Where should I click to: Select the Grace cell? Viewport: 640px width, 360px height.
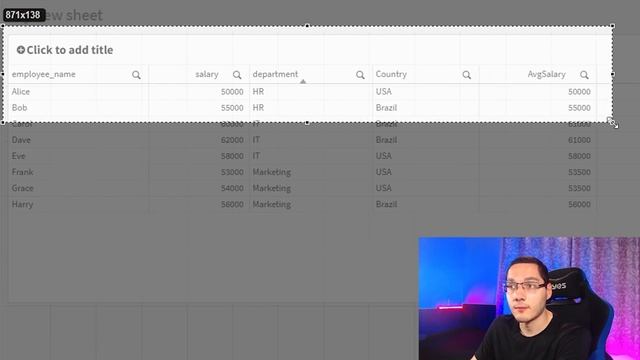22,188
